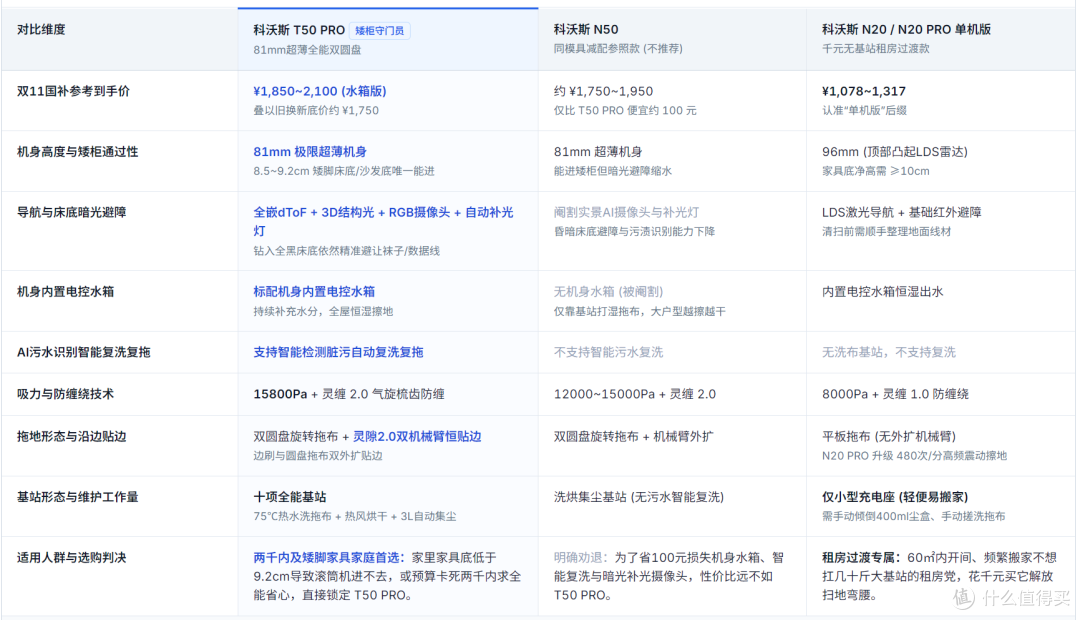Click 两千内及矮脚家具家庭首选 blue text
Screen dimensions: 1080x620
click(329, 557)
